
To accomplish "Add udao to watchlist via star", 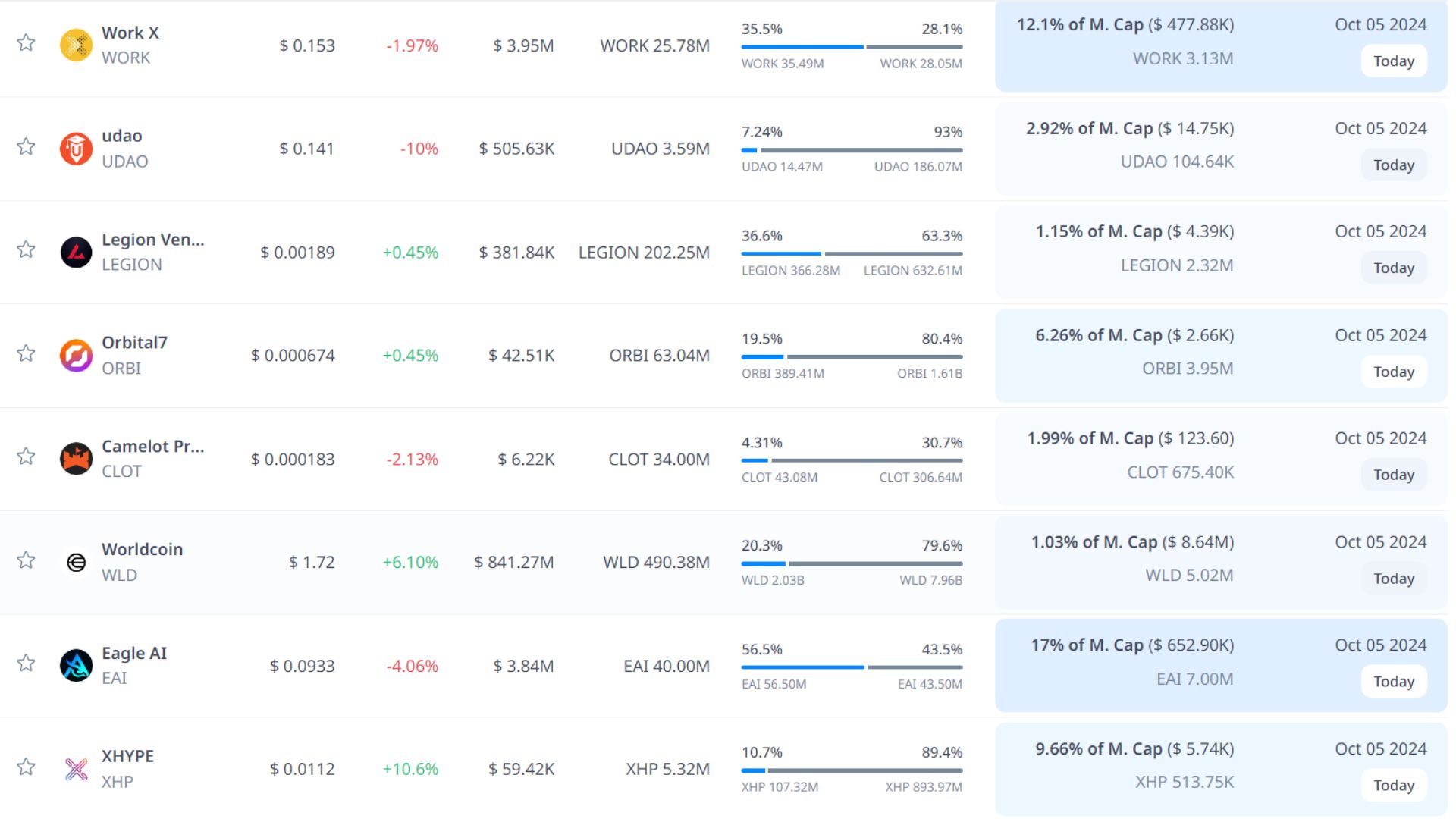I will coord(27,146).
